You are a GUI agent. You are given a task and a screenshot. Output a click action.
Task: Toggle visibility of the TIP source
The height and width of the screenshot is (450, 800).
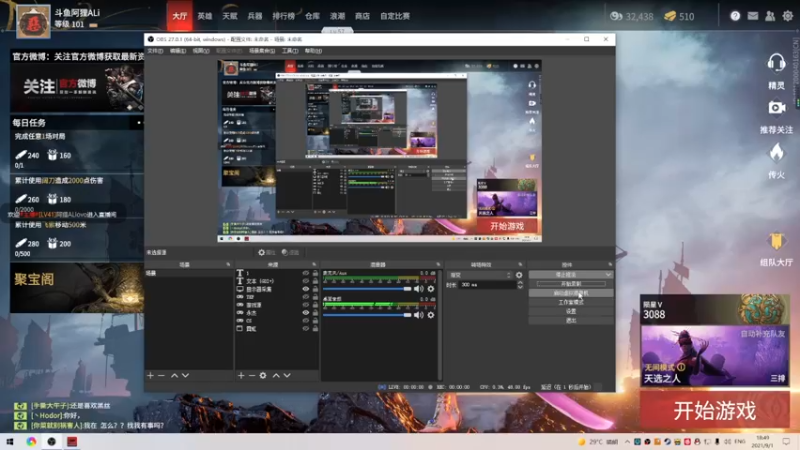point(306,297)
